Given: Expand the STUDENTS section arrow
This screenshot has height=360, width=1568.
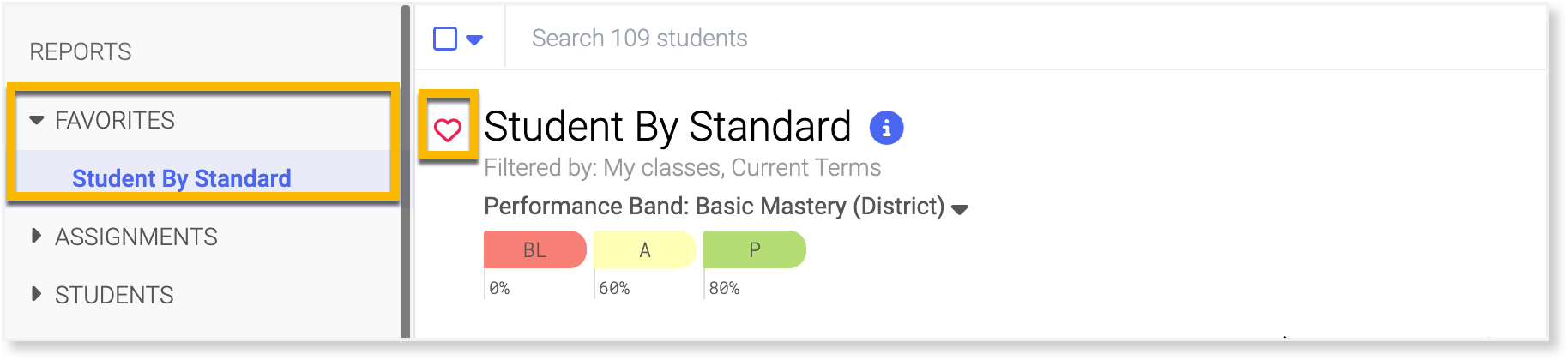Looking at the screenshot, I should coord(36,294).
